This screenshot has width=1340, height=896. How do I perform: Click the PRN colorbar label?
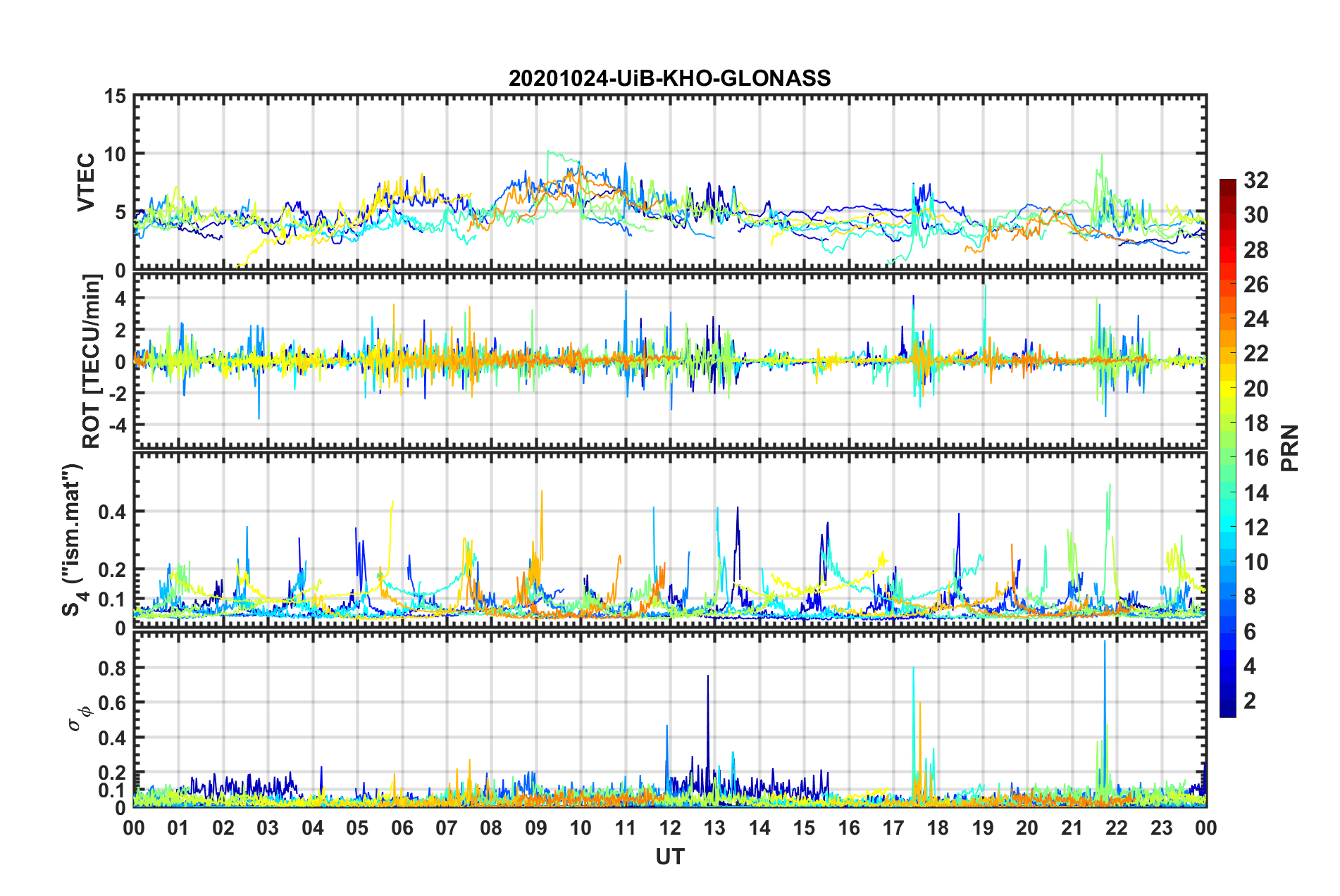[x=1290, y=448]
